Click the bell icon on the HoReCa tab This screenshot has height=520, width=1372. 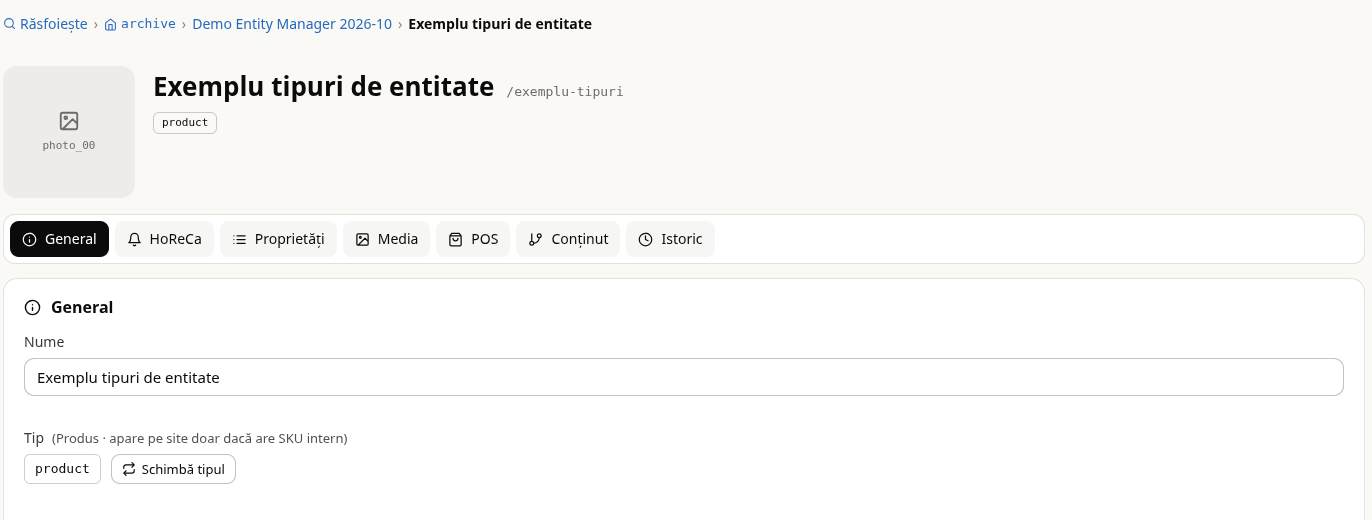(135, 239)
